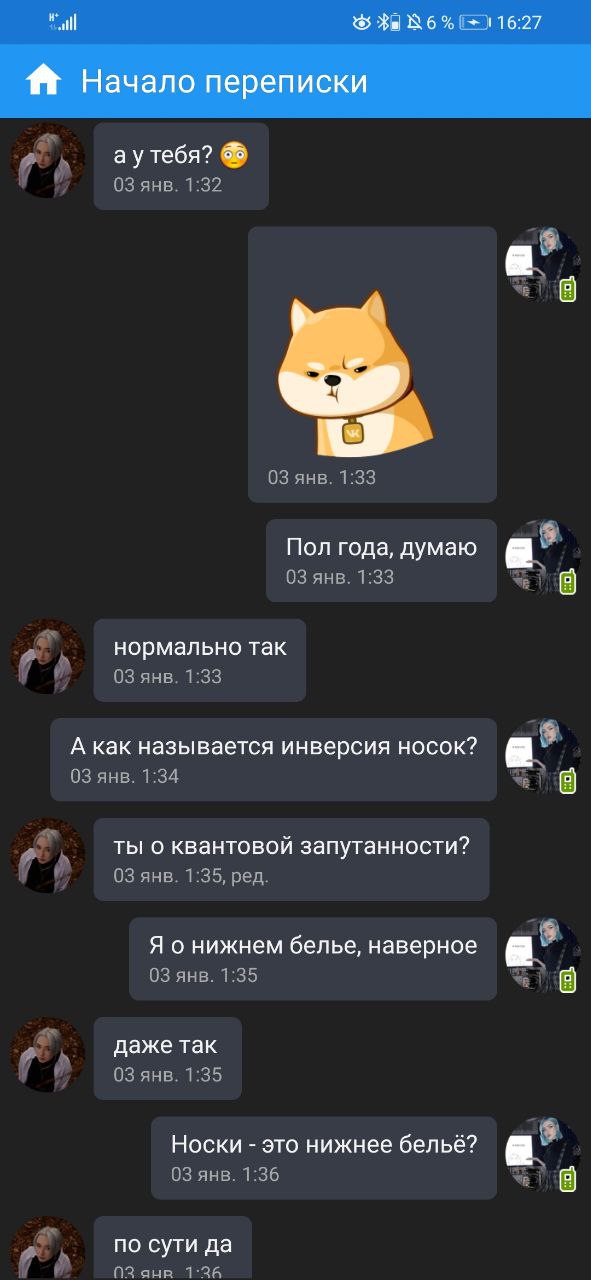Tap the signal strength icon in status bar
591x1280 pixels.
click(64, 22)
